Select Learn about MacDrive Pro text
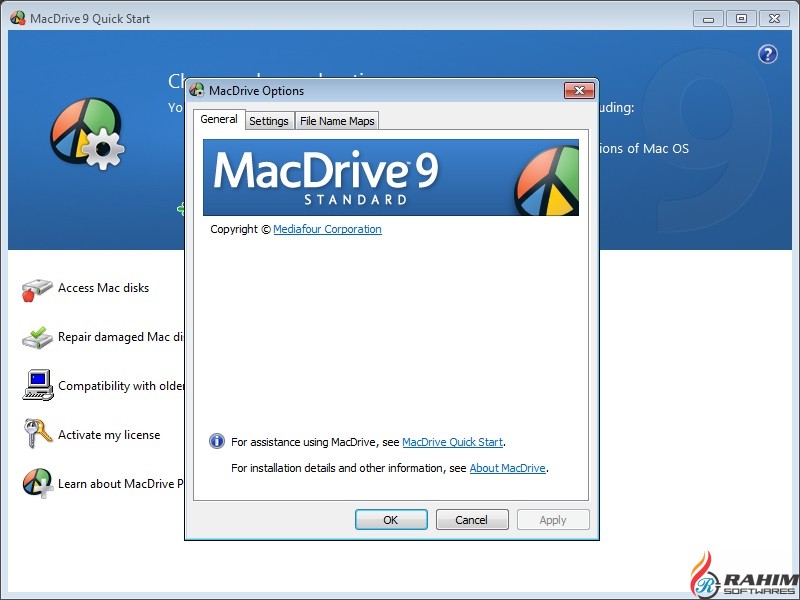800x600 pixels. pos(120,484)
